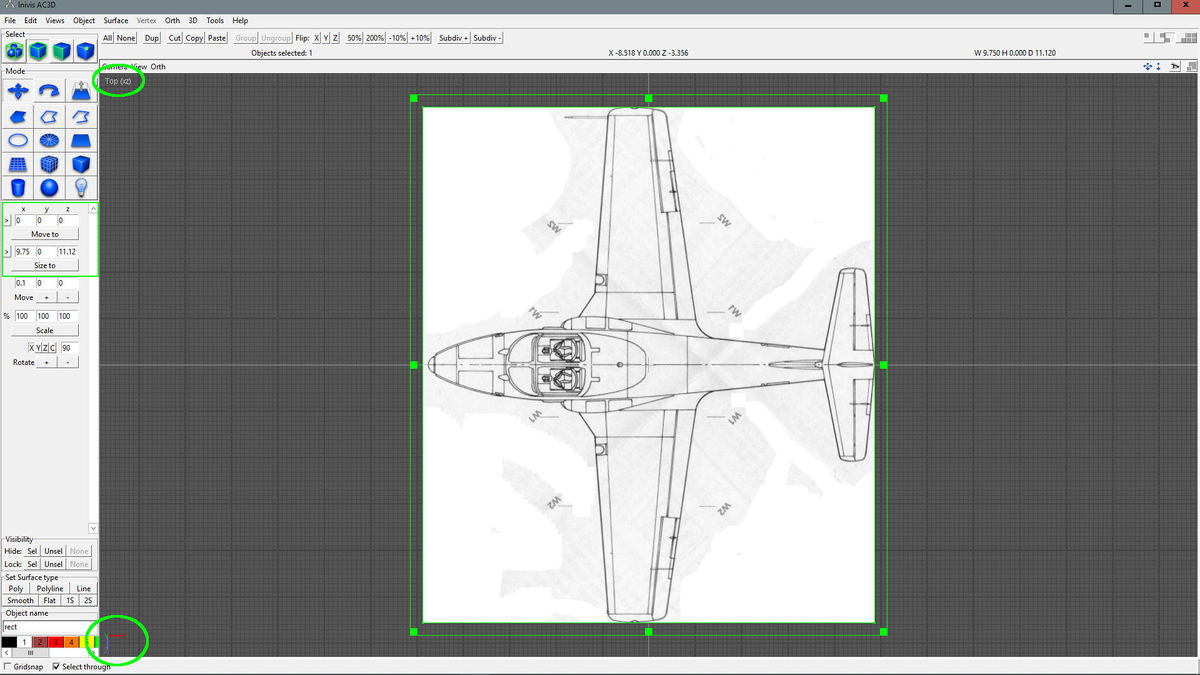Screen dimensions: 1200x675
Task: Open the Surface menu
Action: pos(115,20)
